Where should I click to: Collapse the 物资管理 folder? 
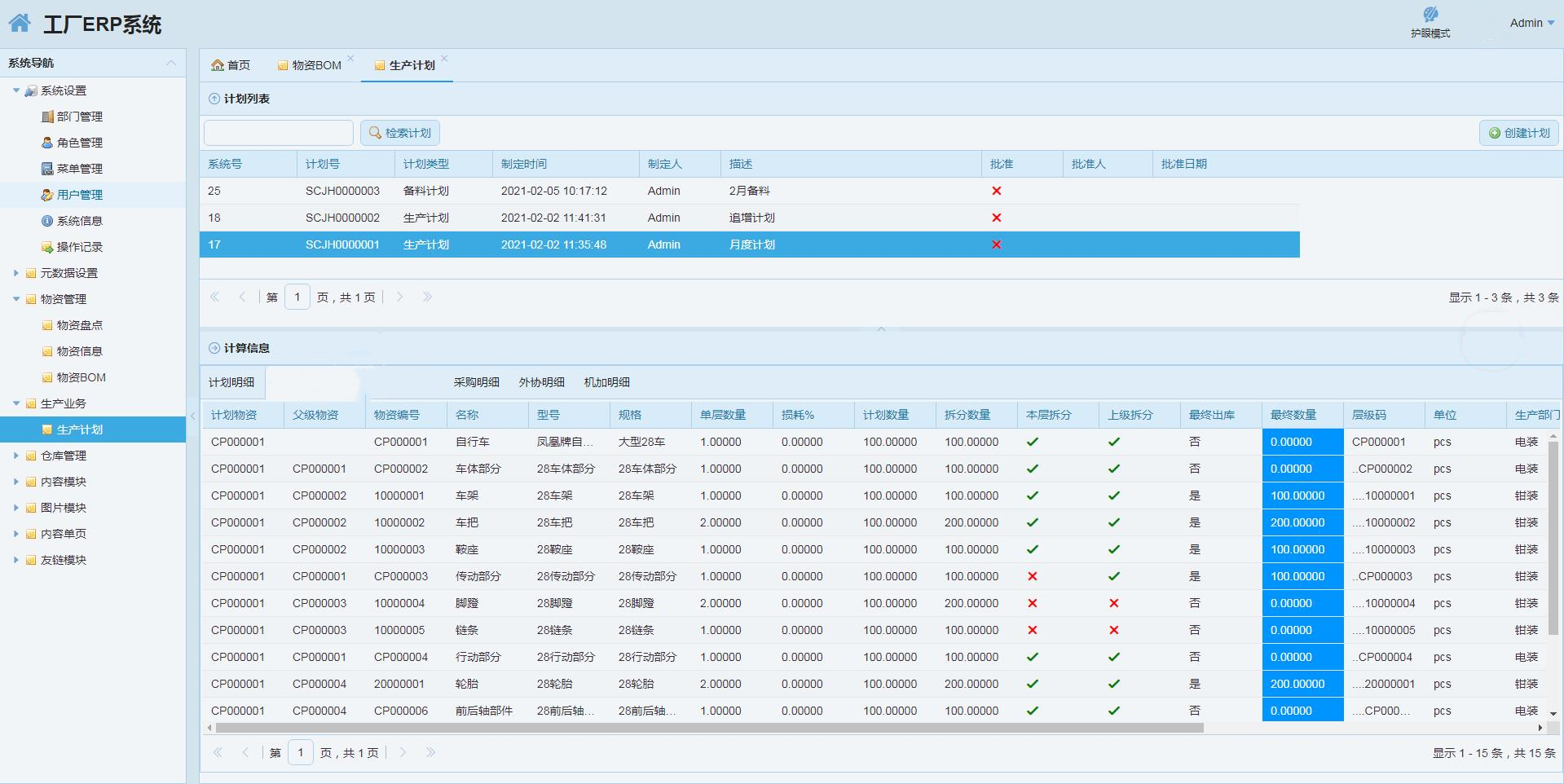pos(16,299)
